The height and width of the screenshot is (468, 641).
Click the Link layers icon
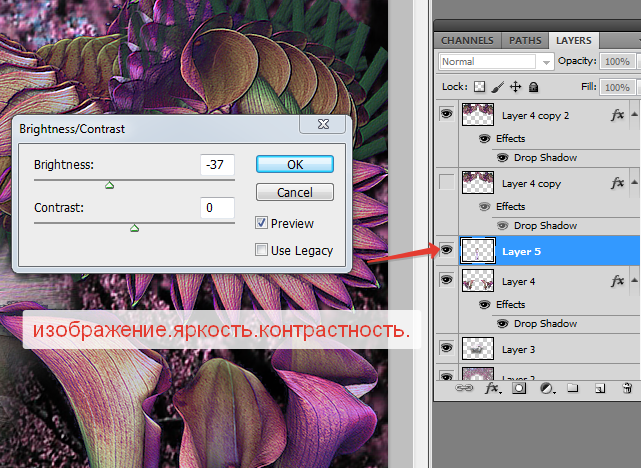click(x=464, y=388)
